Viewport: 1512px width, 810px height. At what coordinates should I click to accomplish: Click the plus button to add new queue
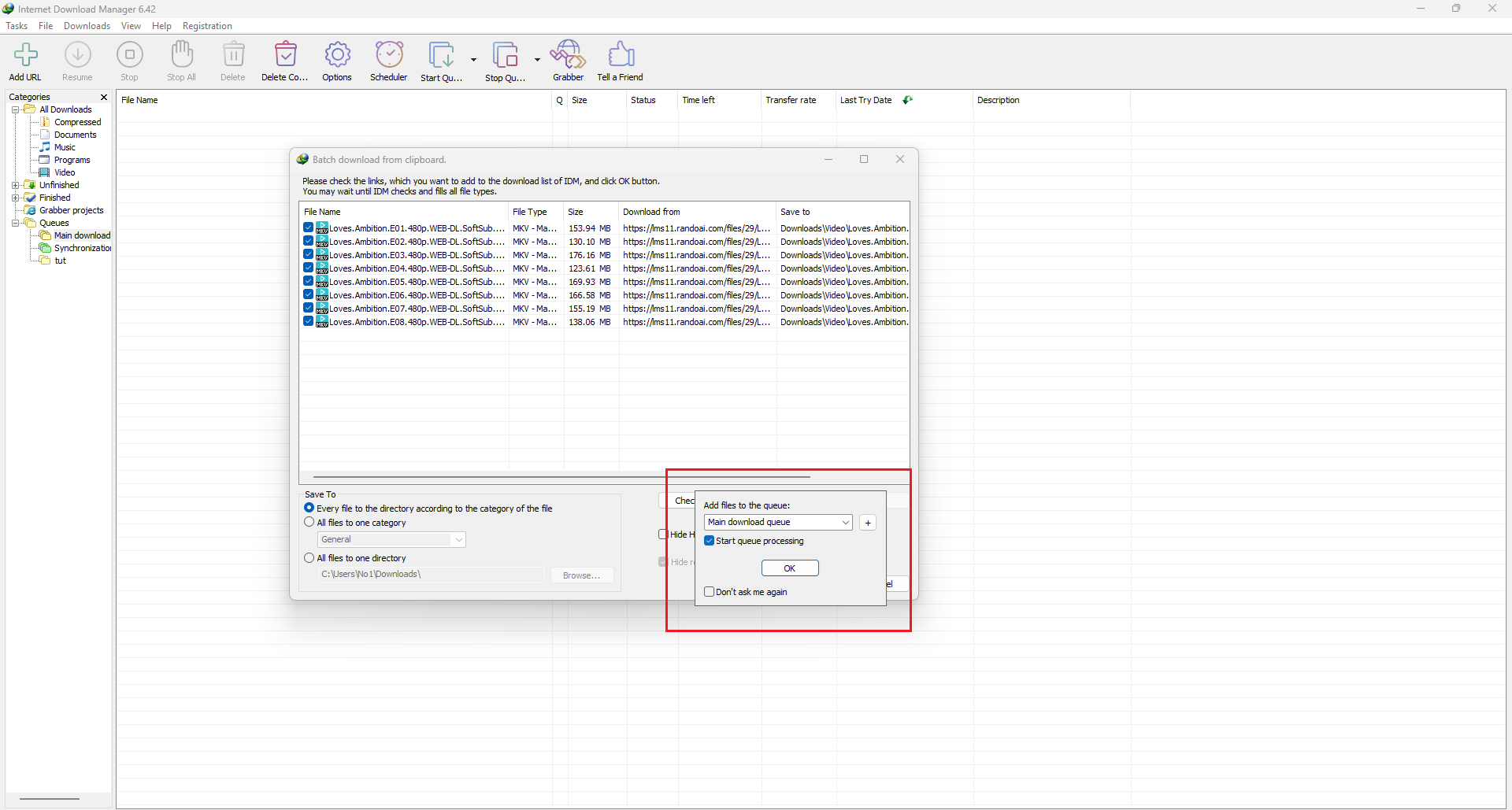pyautogui.click(x=868, y=523)
